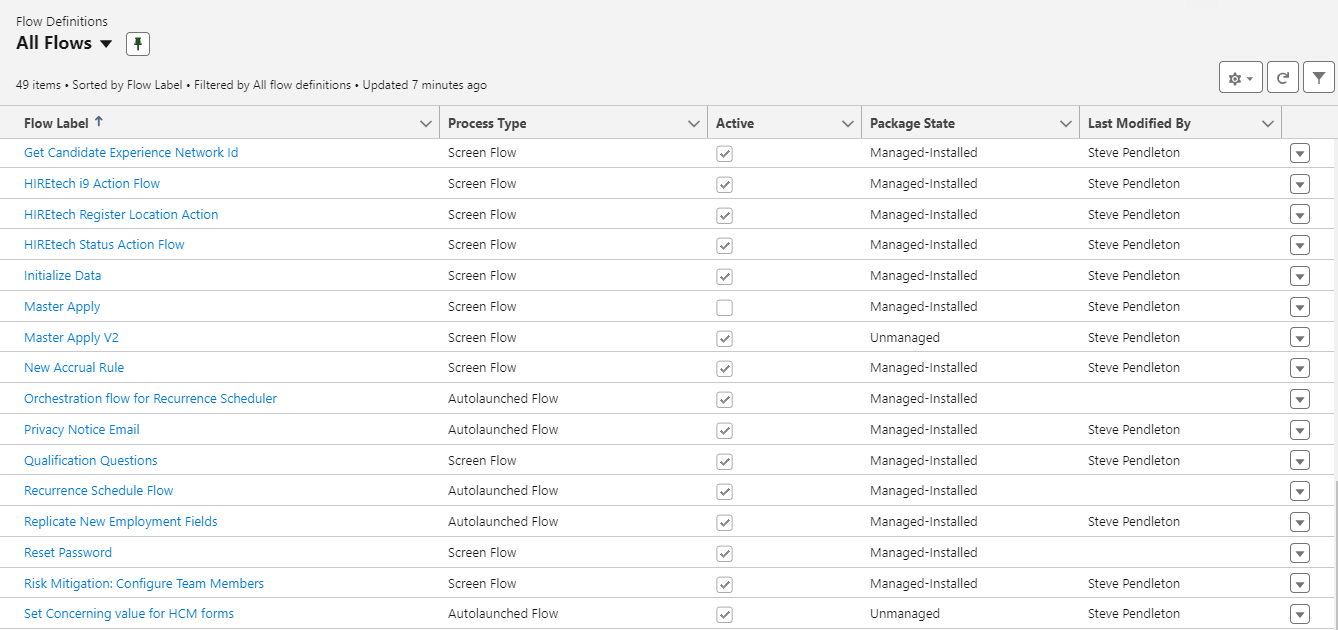Sort by Last Modified By column header

pyautogui.click(x=1139, y=124)
